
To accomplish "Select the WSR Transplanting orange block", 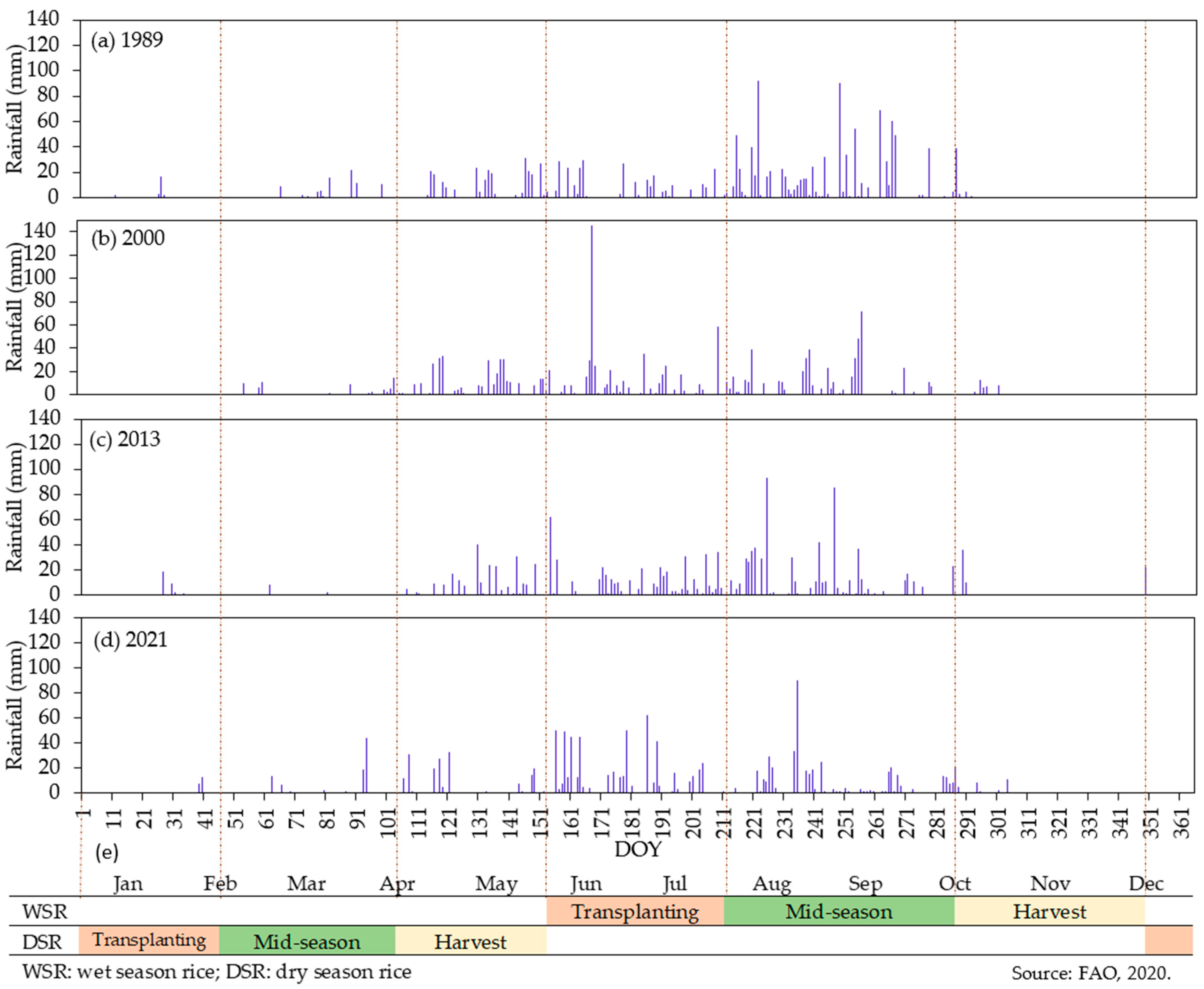I will (x=635, y=912).
